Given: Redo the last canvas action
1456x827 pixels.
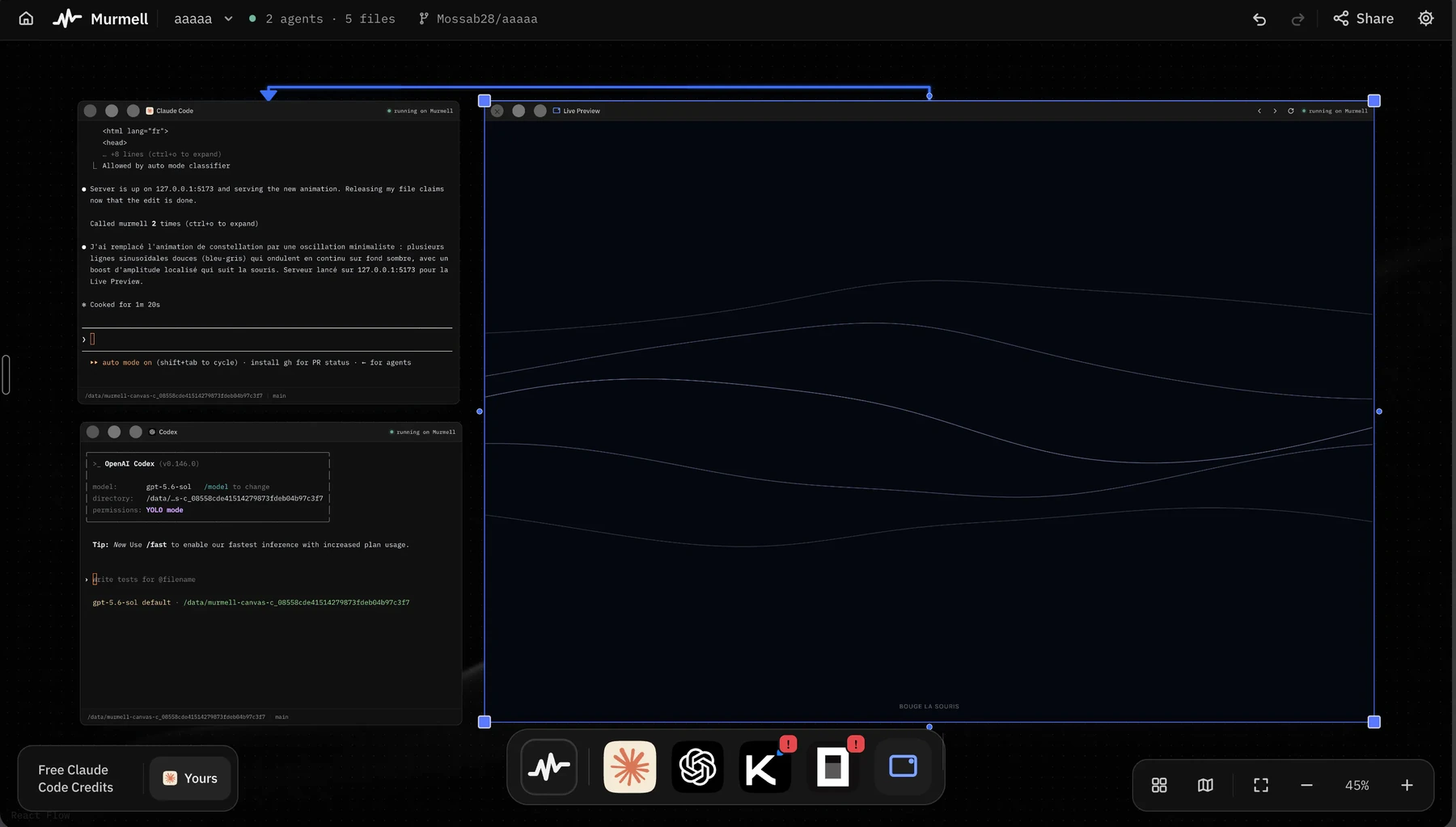Looking at the screenshot, I should [1297, 19].
